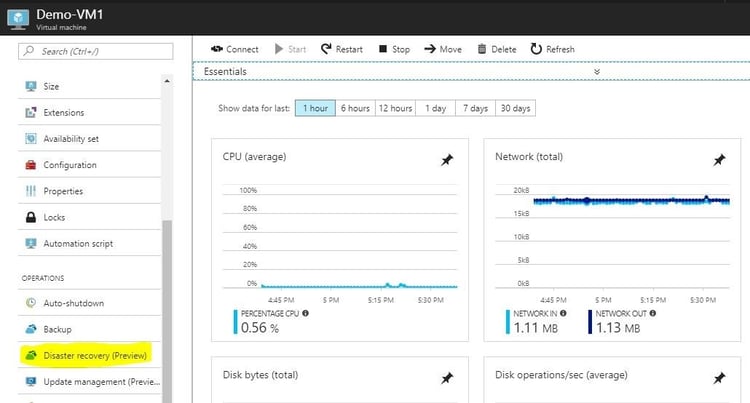Image resolution: width=750 pixels, height=403 pixels.
Task: Show data for last 30 days
Action: tap(516, 108)
